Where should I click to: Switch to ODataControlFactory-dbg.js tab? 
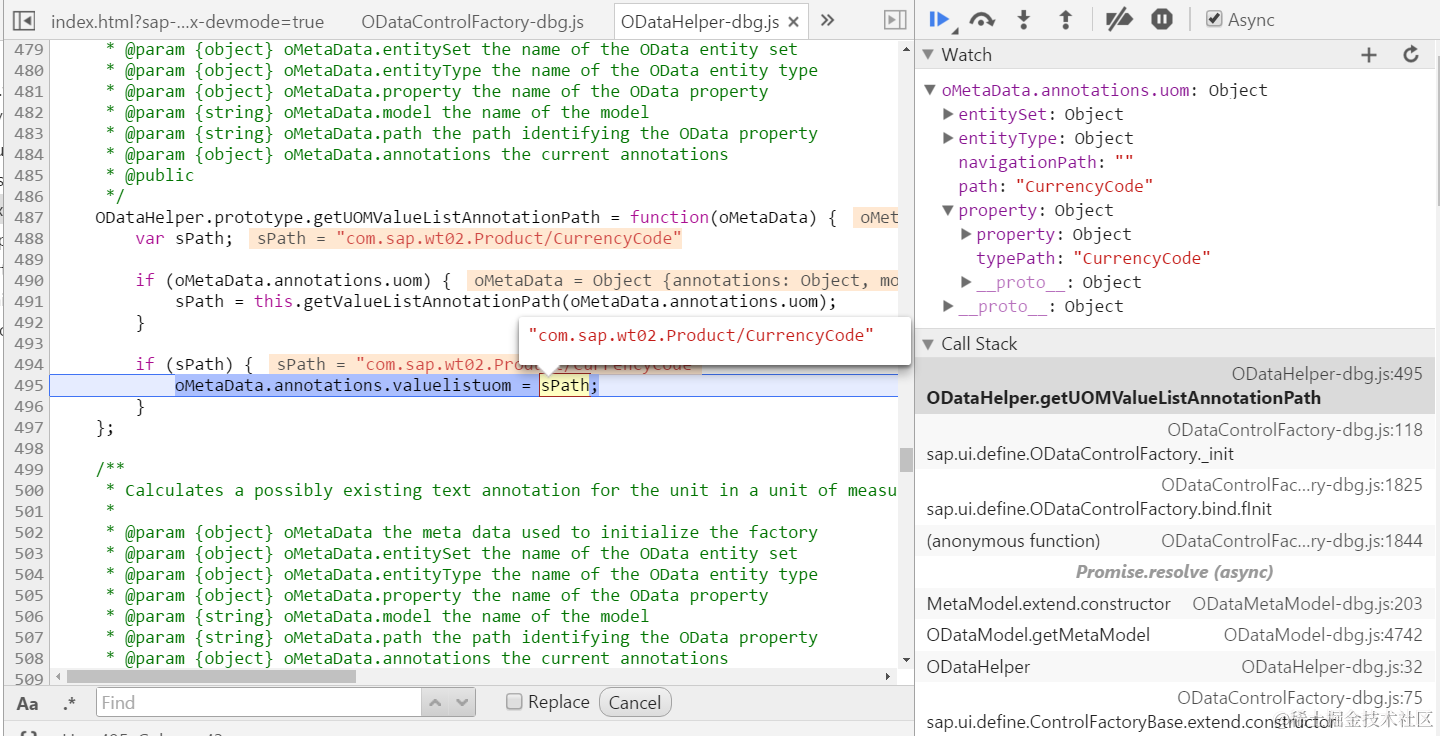[472, 21]
